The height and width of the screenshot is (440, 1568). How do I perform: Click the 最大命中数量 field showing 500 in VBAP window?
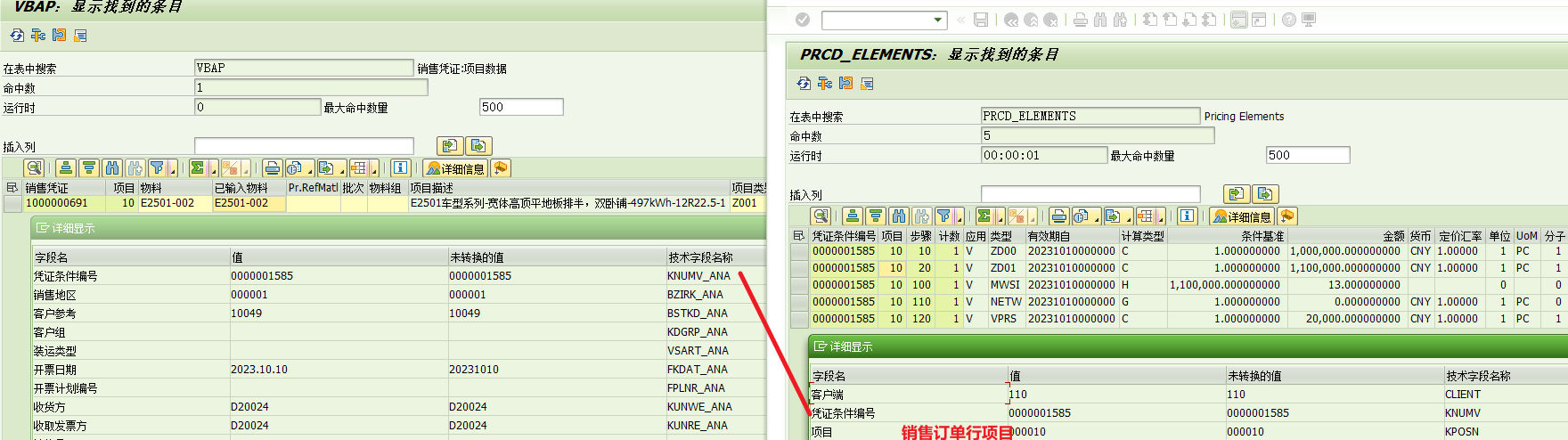coord(521,108)
